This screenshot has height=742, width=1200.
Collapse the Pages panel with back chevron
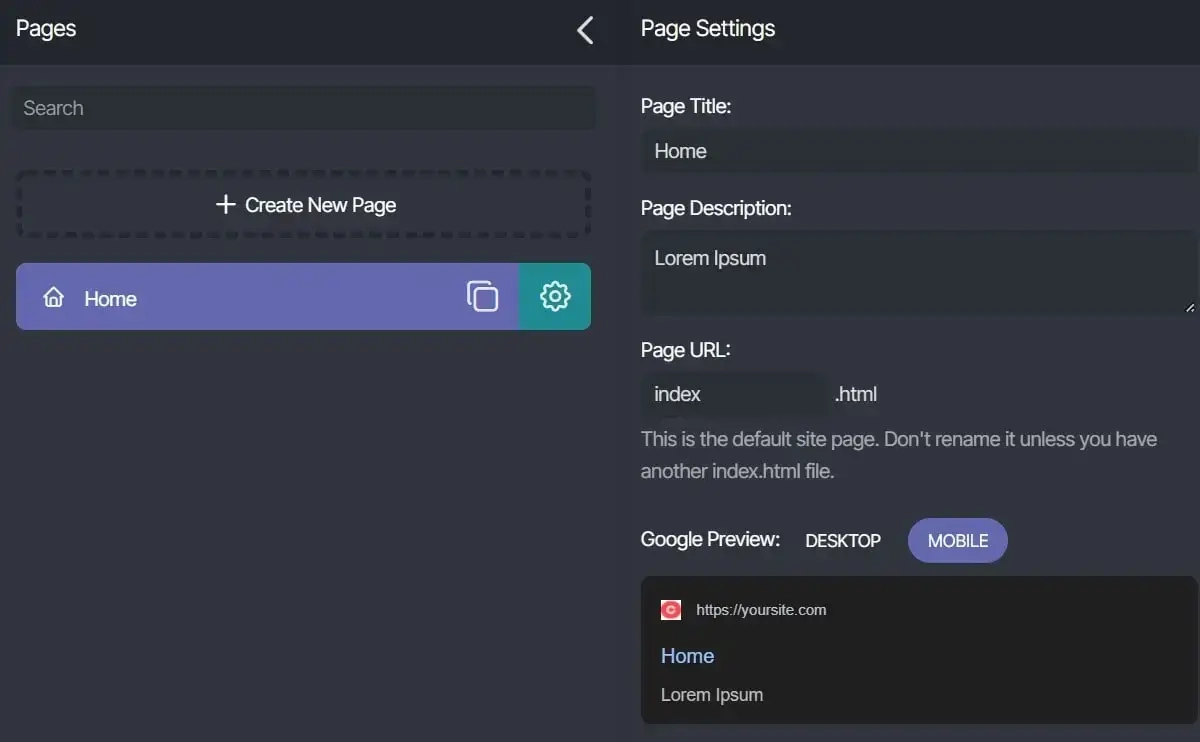[585, 30]
